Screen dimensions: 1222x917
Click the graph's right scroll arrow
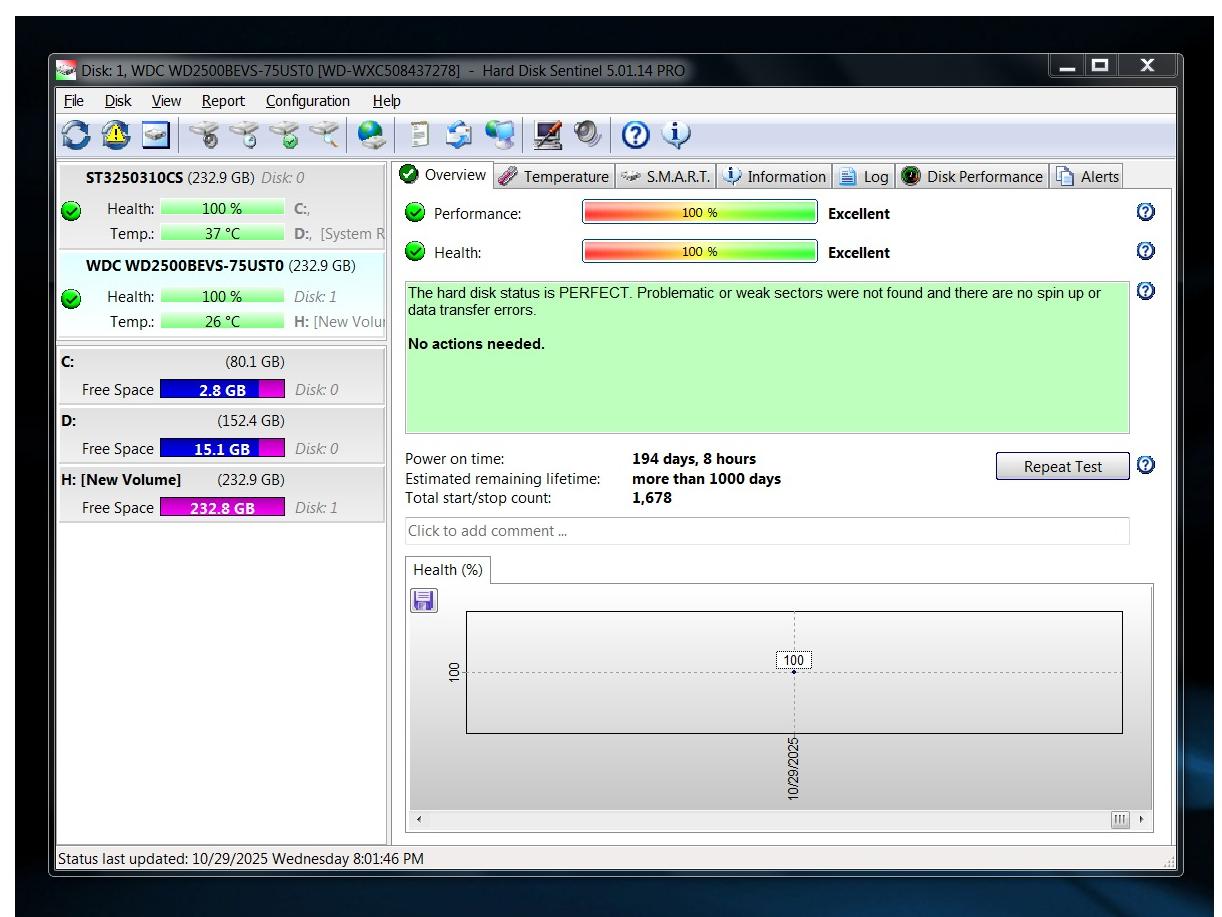[x=1141, y=820]
